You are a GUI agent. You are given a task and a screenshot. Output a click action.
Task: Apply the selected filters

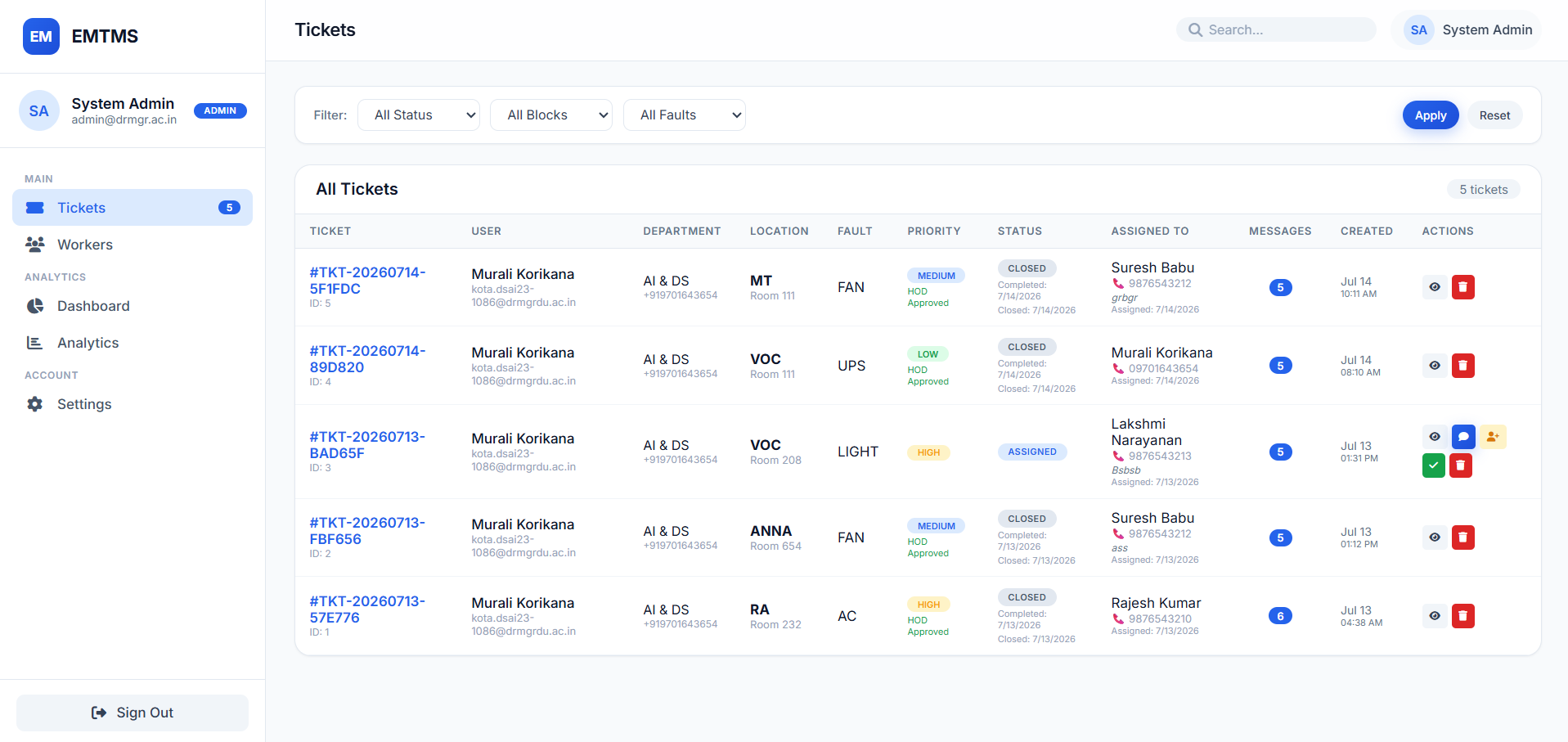[x=1431, y=115]
